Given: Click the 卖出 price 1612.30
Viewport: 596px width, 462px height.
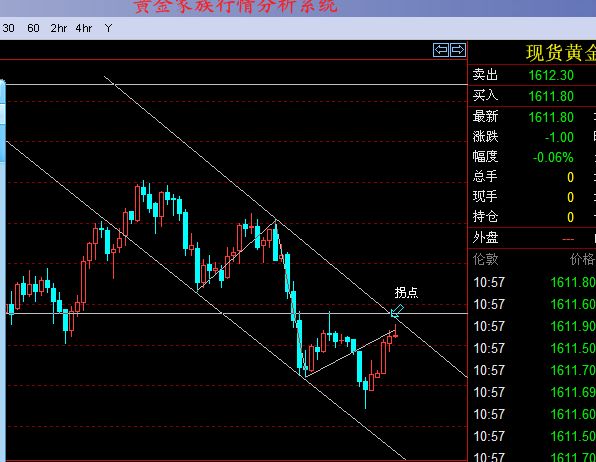Looking at the screenshot, I should 551,75.
